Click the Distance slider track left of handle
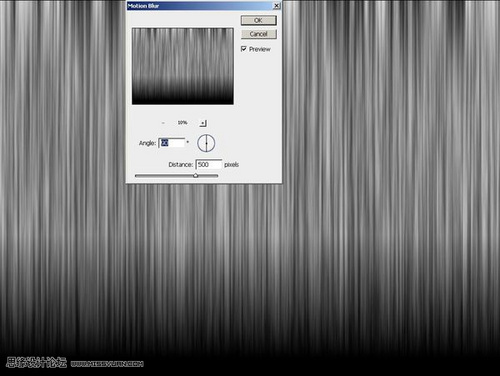The height and width of the screenshot is (376, 500). pos(164,176)
